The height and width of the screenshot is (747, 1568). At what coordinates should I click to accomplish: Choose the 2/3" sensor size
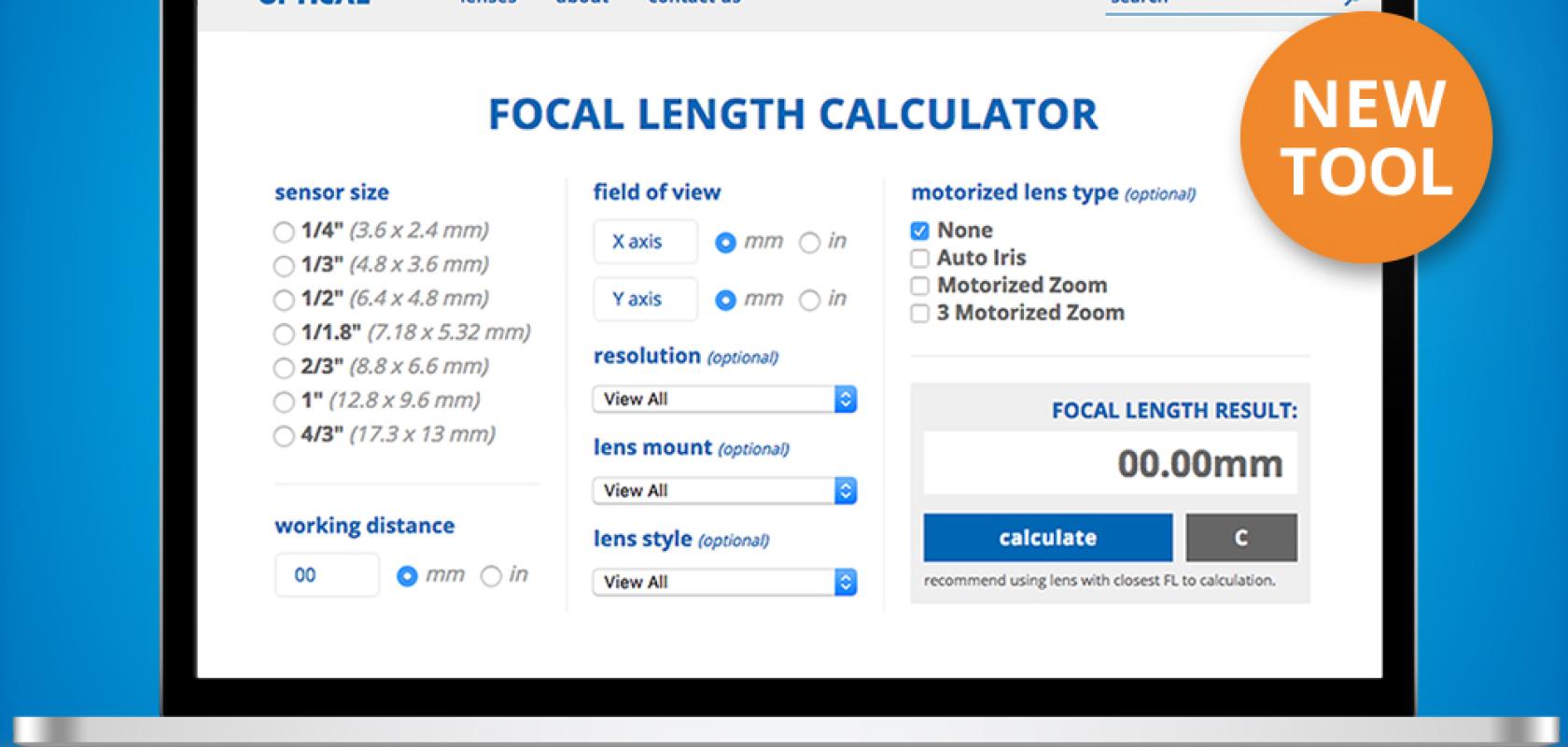284,368
